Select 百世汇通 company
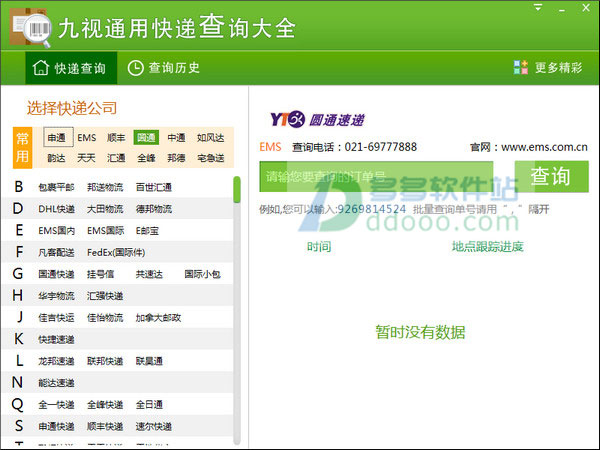Image resolution: width=600 pixels, height=450 pixels. 154,187
